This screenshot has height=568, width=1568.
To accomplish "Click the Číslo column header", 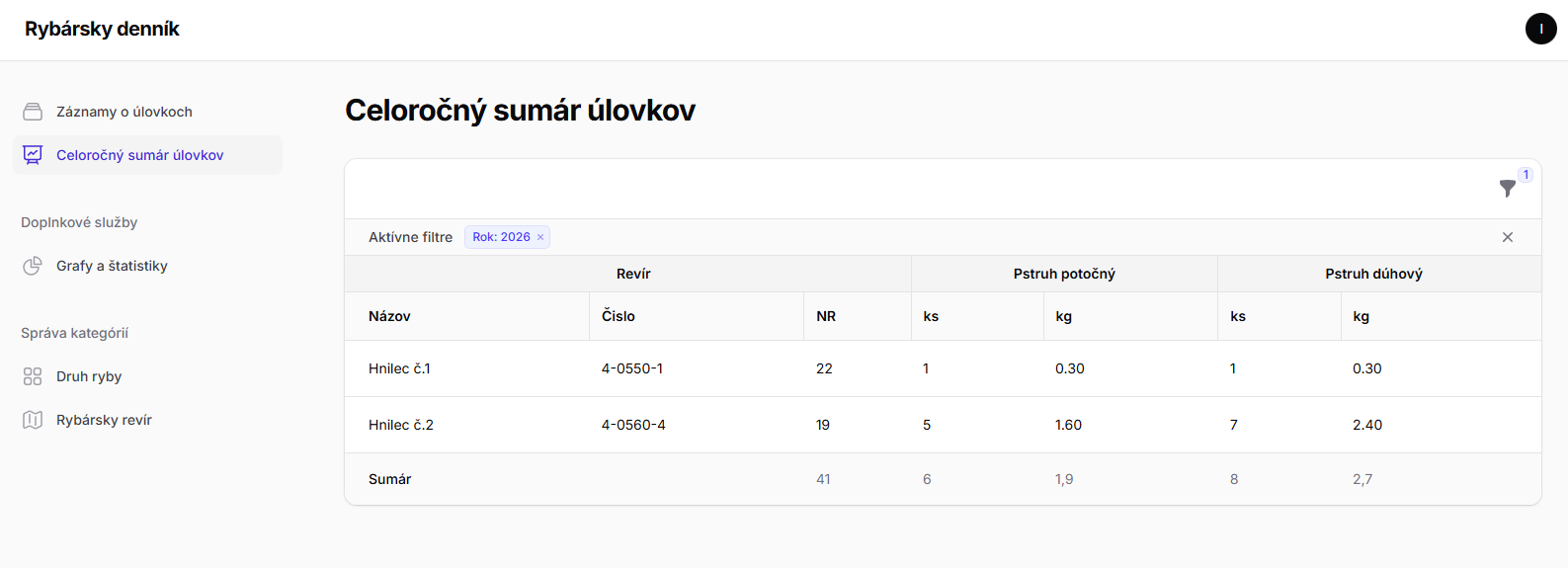I will [x=619, y=316].
